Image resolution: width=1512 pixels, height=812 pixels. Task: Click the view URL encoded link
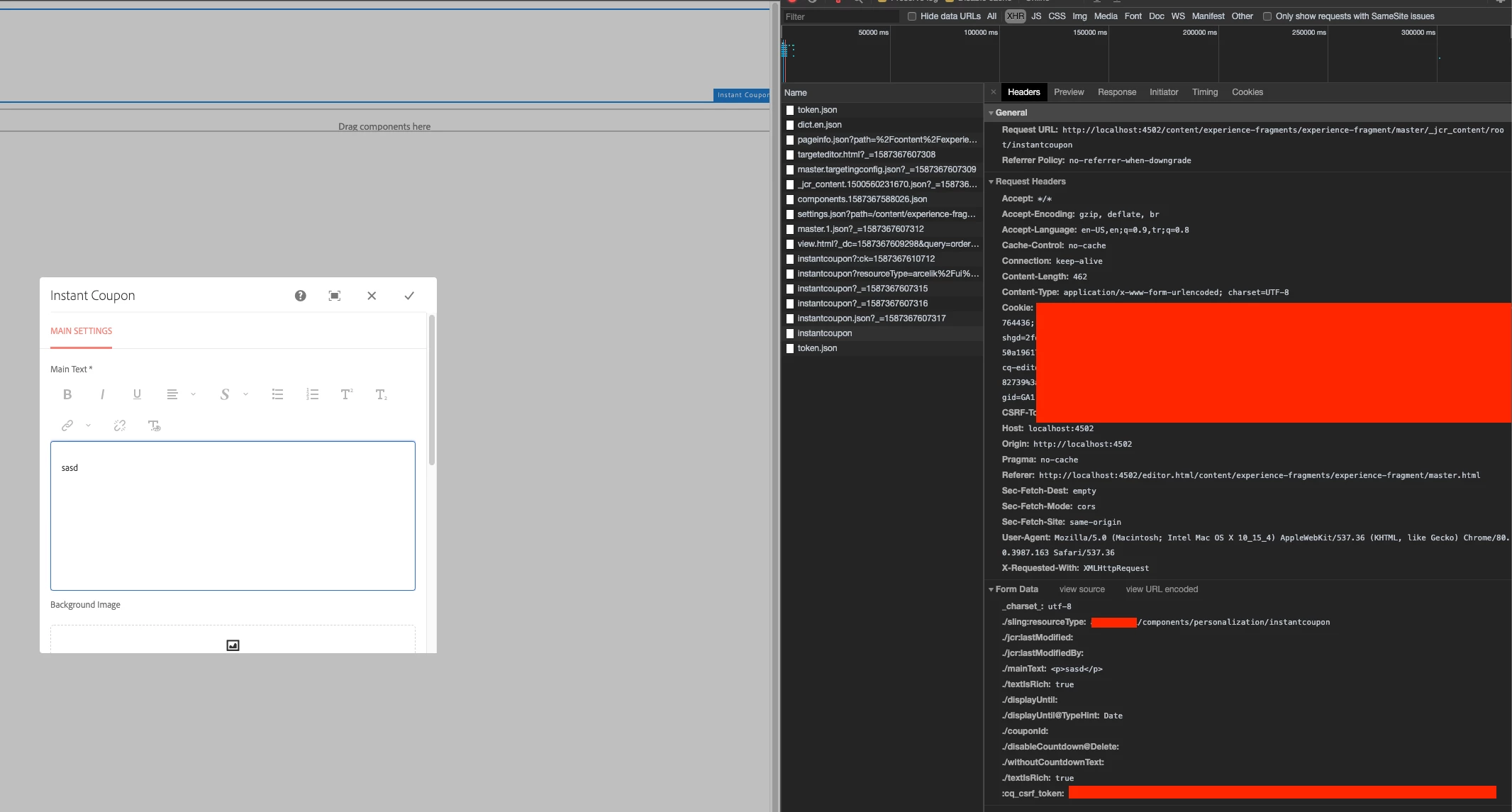tap(1162, 589)
